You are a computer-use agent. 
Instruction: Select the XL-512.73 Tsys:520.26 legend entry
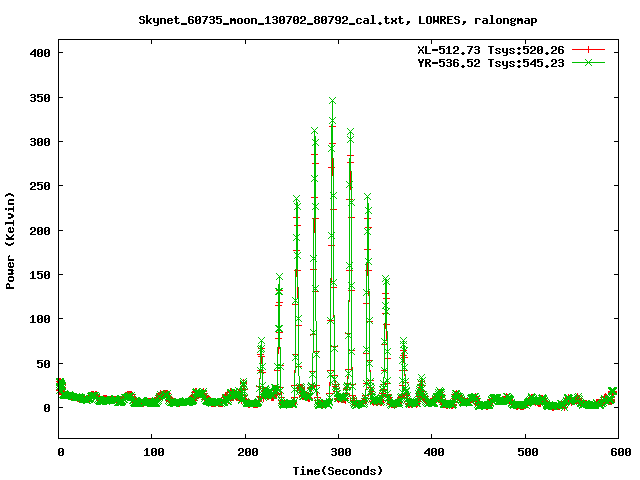(491, 50)
